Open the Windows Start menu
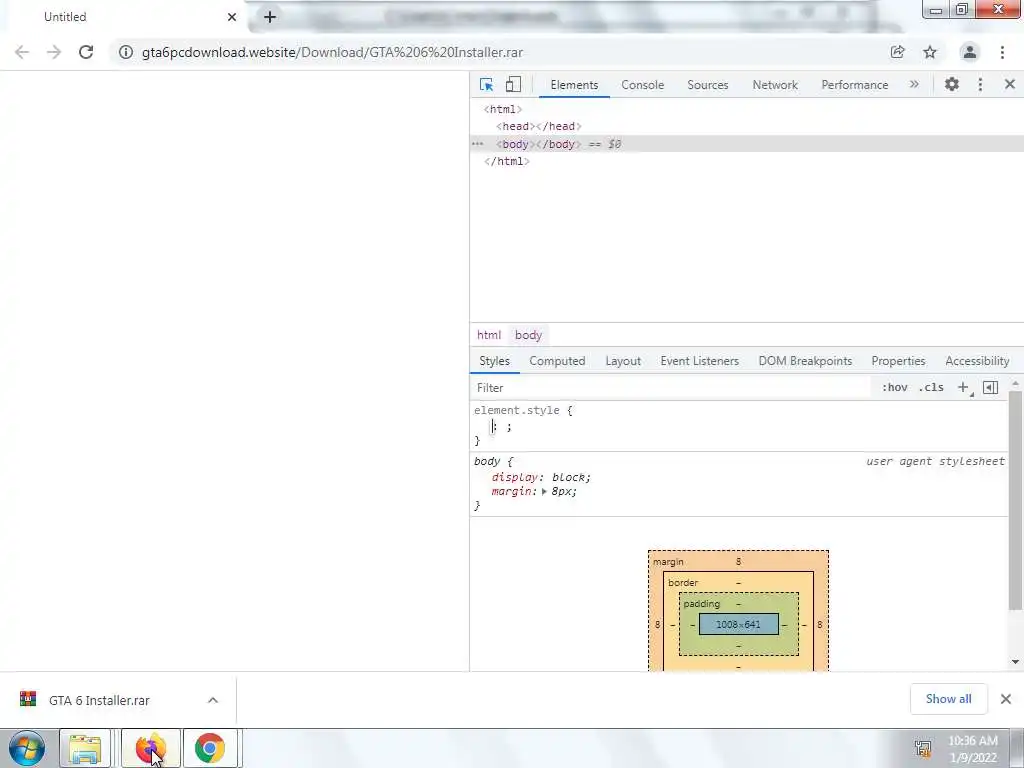1024x768 pixels. pos(27,748)
